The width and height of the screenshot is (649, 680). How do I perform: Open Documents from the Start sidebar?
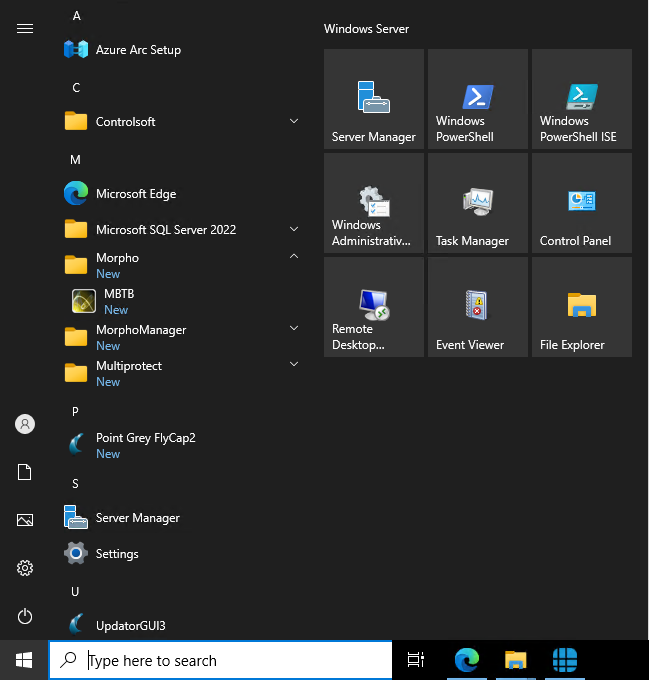click(25, 472)
